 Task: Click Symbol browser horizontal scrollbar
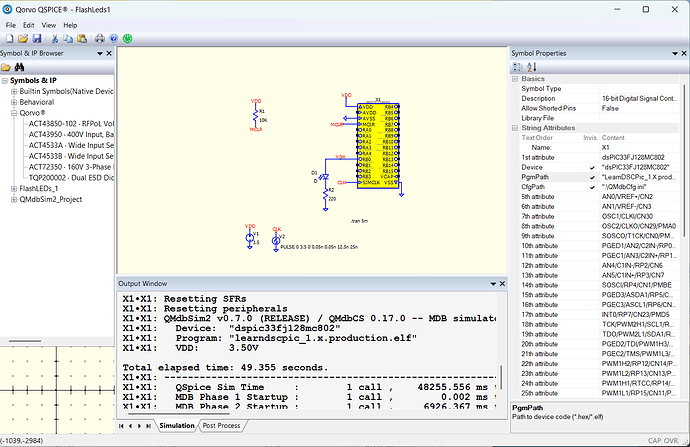(x=25, y=341)
